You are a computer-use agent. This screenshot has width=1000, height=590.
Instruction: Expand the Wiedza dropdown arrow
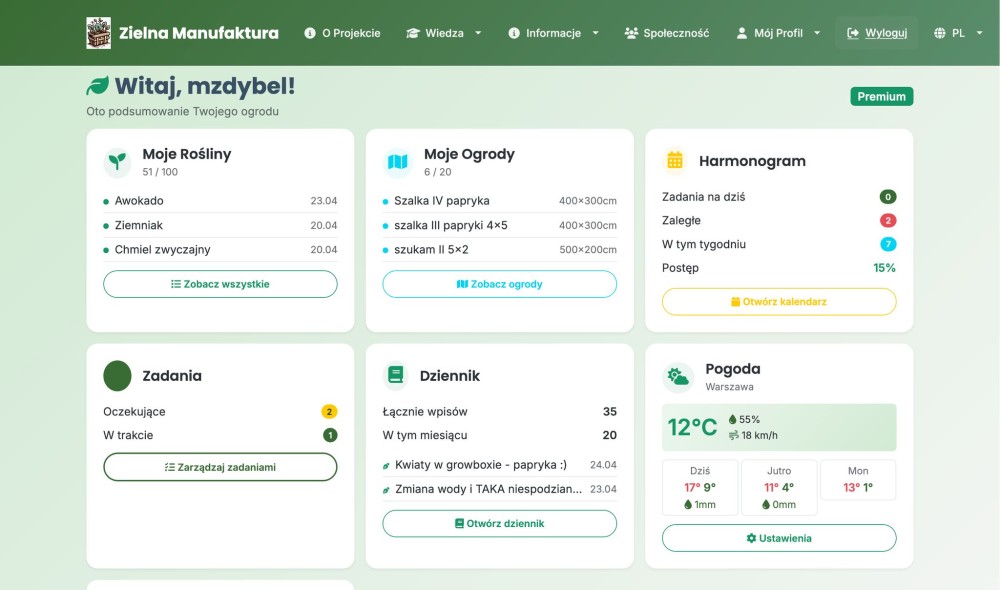pos(478,33)
